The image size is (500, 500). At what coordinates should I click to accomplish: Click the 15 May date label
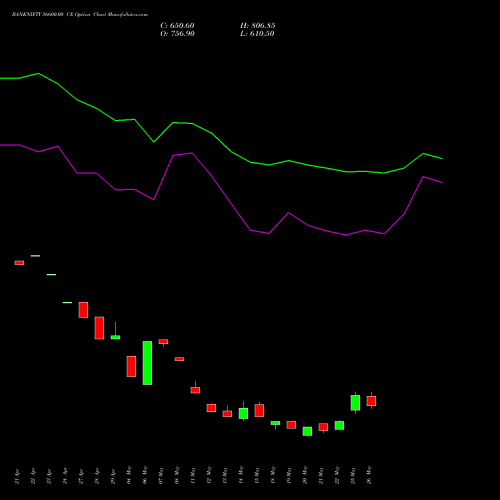coord(257,475)
